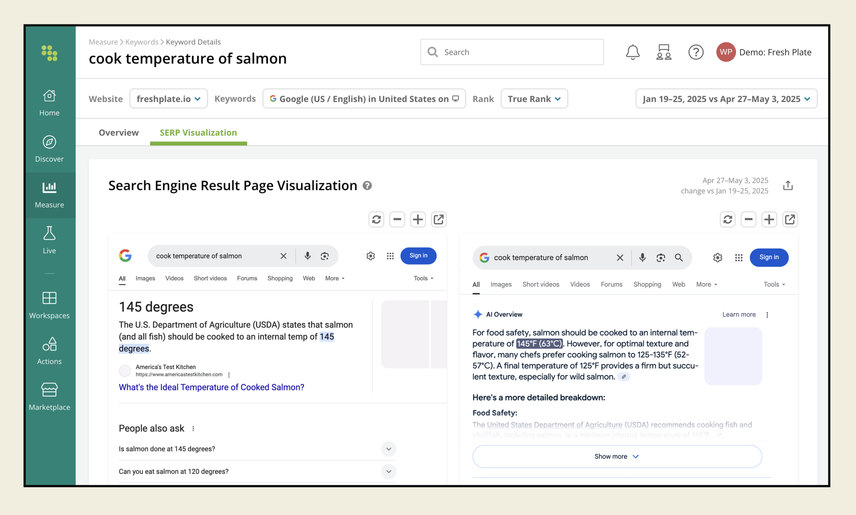Open Marketplace in the sidebar
The width and height of the screenshot is (856, 515).
point(49,397)
